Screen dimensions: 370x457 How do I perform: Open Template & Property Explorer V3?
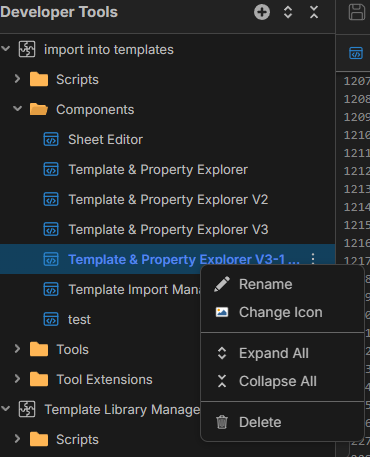click(x=168, y=230)
